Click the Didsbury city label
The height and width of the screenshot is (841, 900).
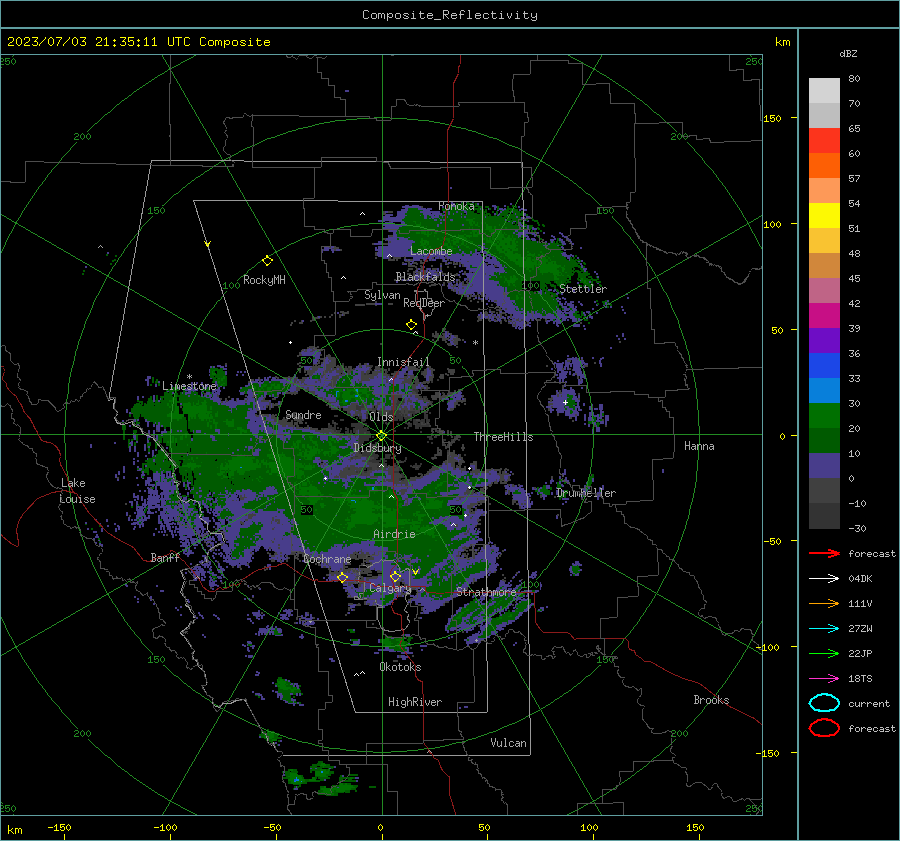pos(377,448)
